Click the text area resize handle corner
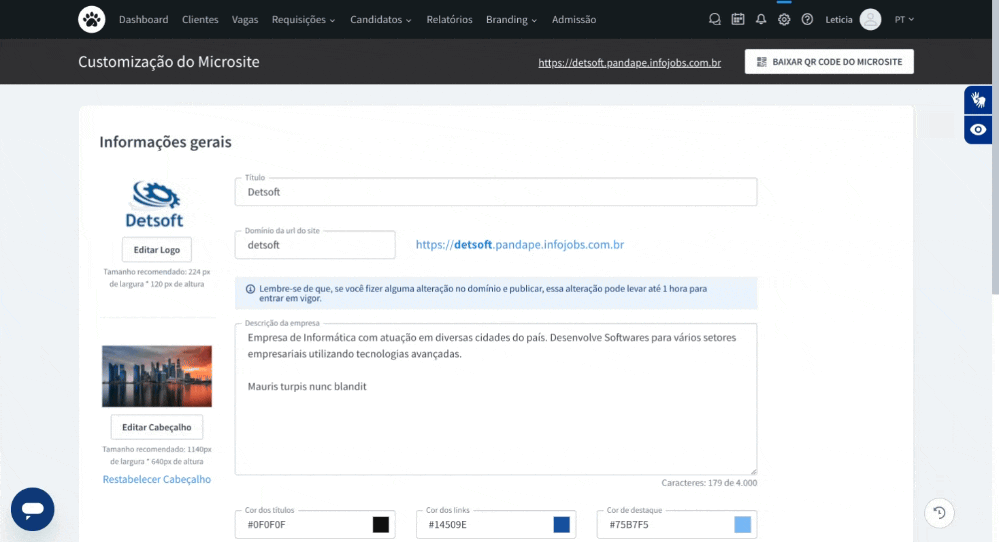999x542 pixels. click(753, 471)
